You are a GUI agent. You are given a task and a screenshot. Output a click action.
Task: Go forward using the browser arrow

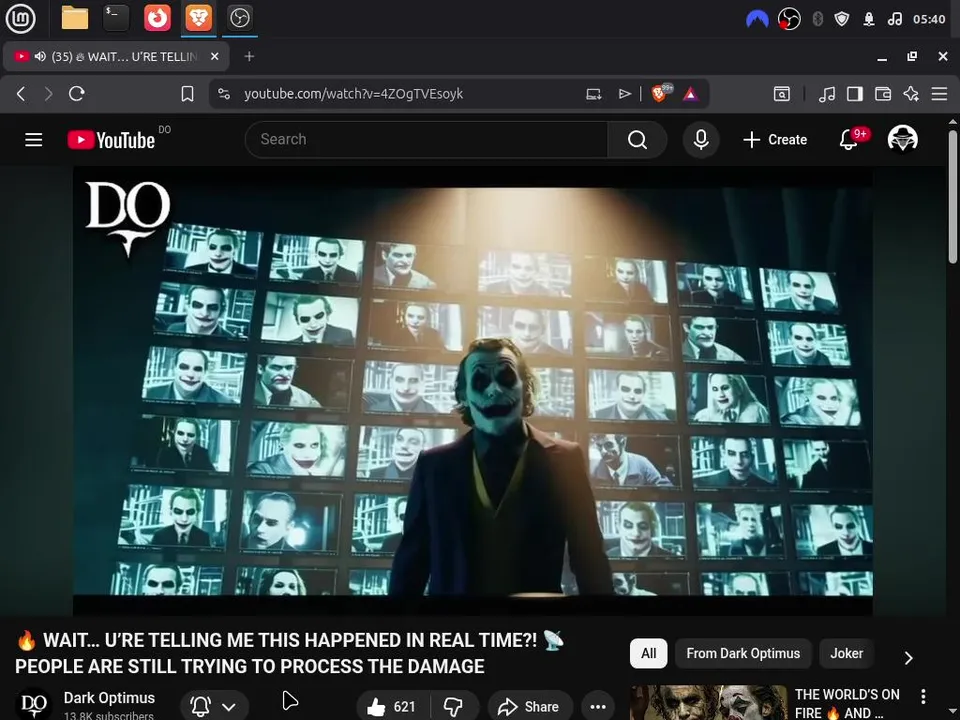coord(48,94)
